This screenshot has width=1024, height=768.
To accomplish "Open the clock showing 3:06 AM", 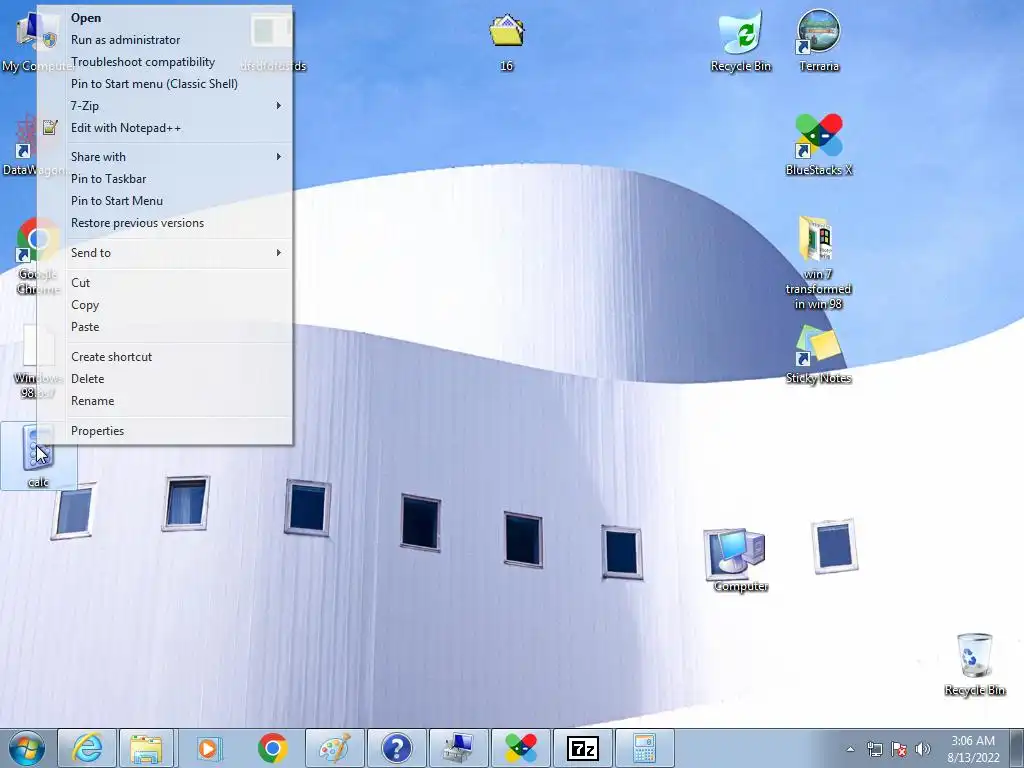I will click(973, 749).
